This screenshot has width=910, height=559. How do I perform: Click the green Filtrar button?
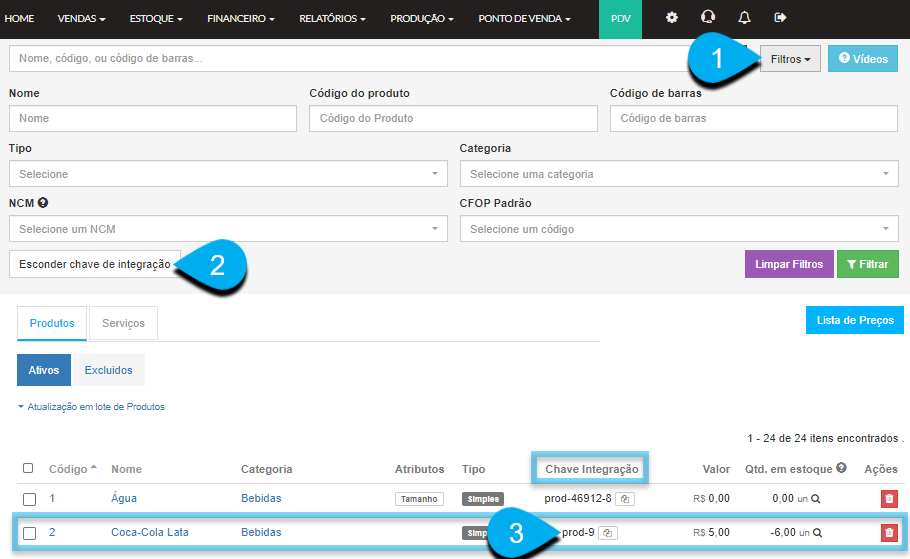click(x=868, y=264)
